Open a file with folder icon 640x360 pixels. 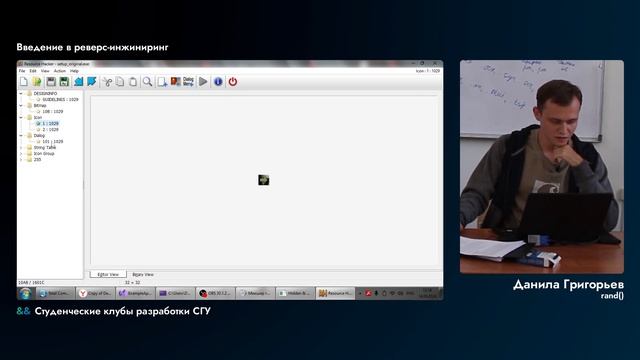click(37, 82)
